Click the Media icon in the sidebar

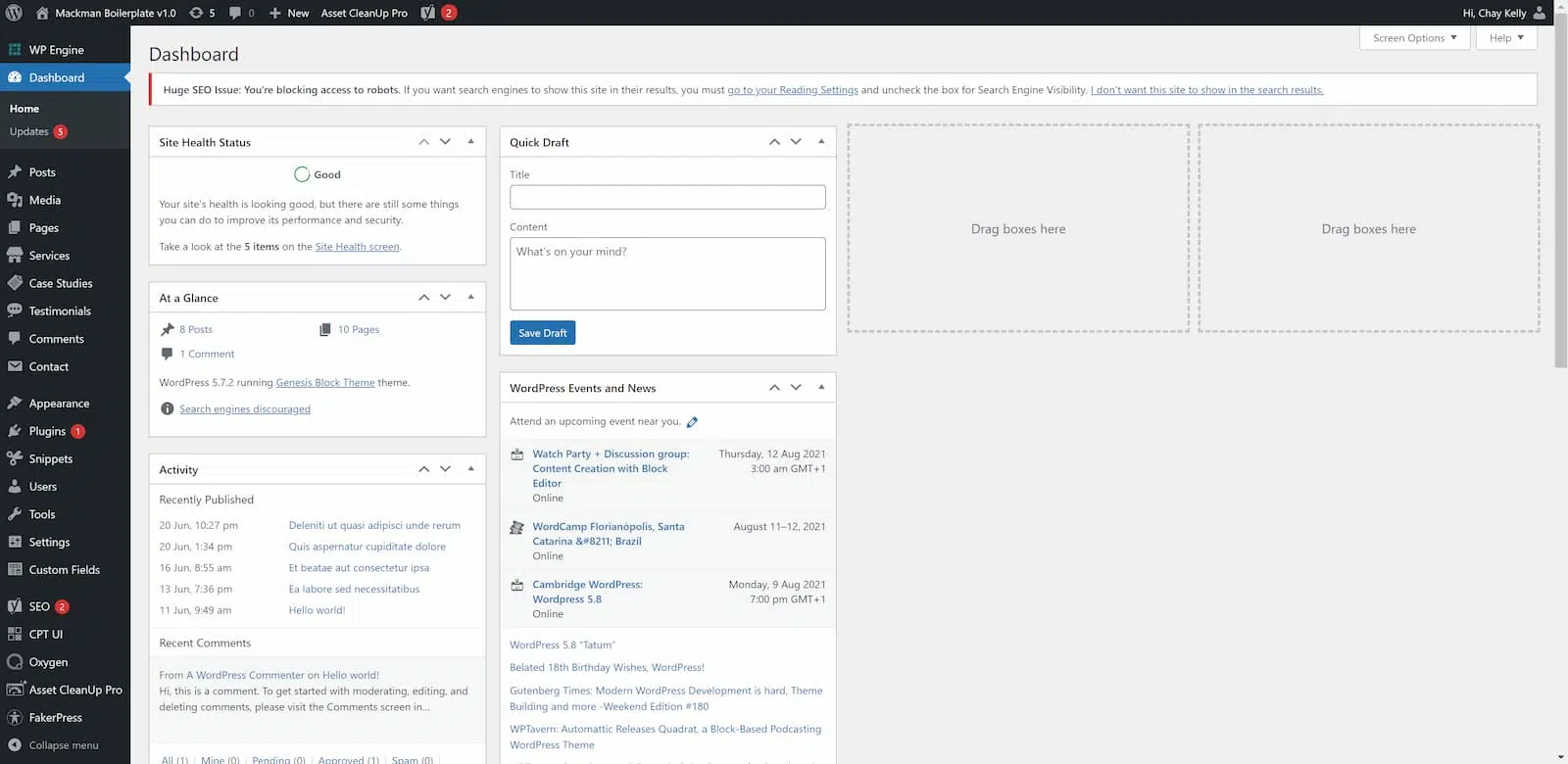coord(15,200)
